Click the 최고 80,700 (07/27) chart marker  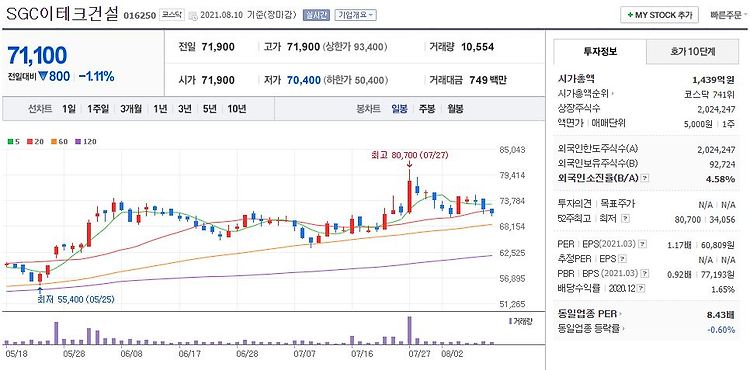coord(409,155)
